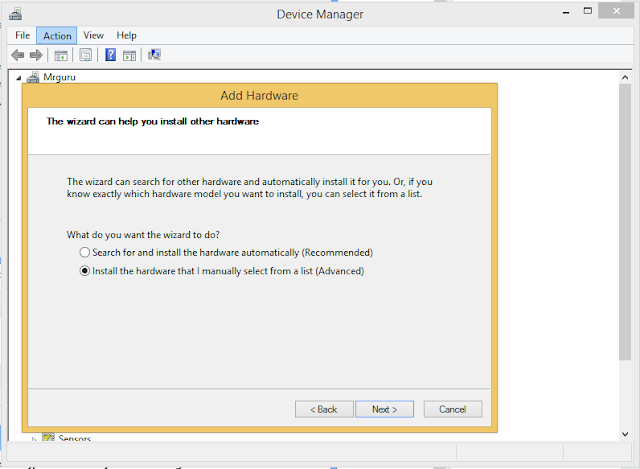The height and width of the screenshot is (469, 640).
Task: Click the Next button in wizard
Action: [384, 409]
